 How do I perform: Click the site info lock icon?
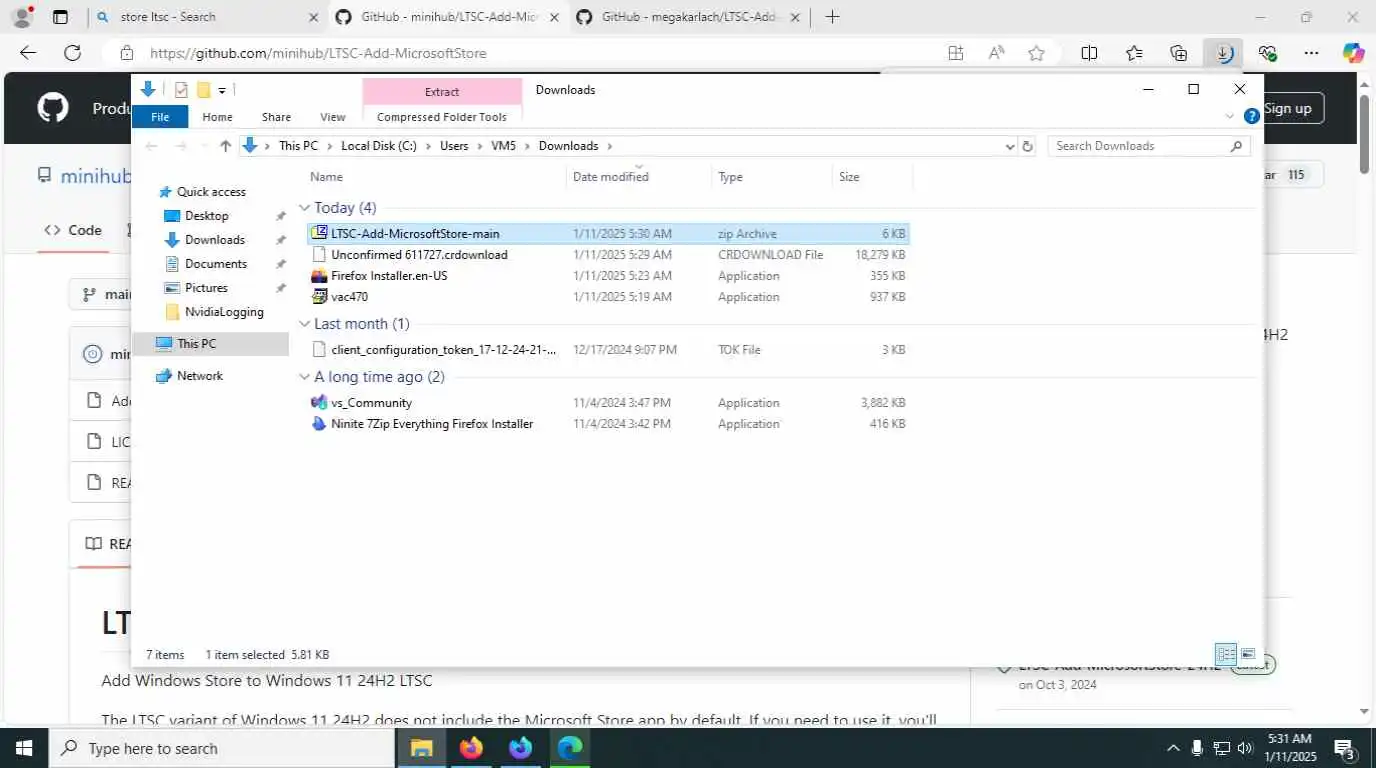click(126, 53)
